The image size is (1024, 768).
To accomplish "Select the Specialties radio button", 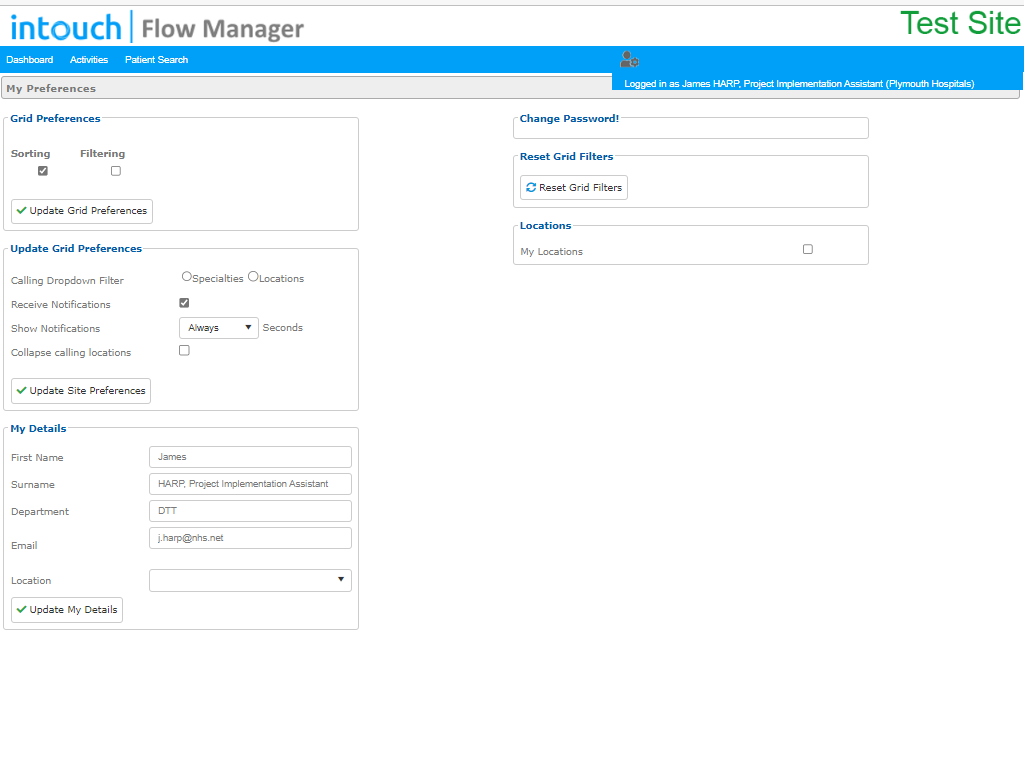I will pos(187,277).
